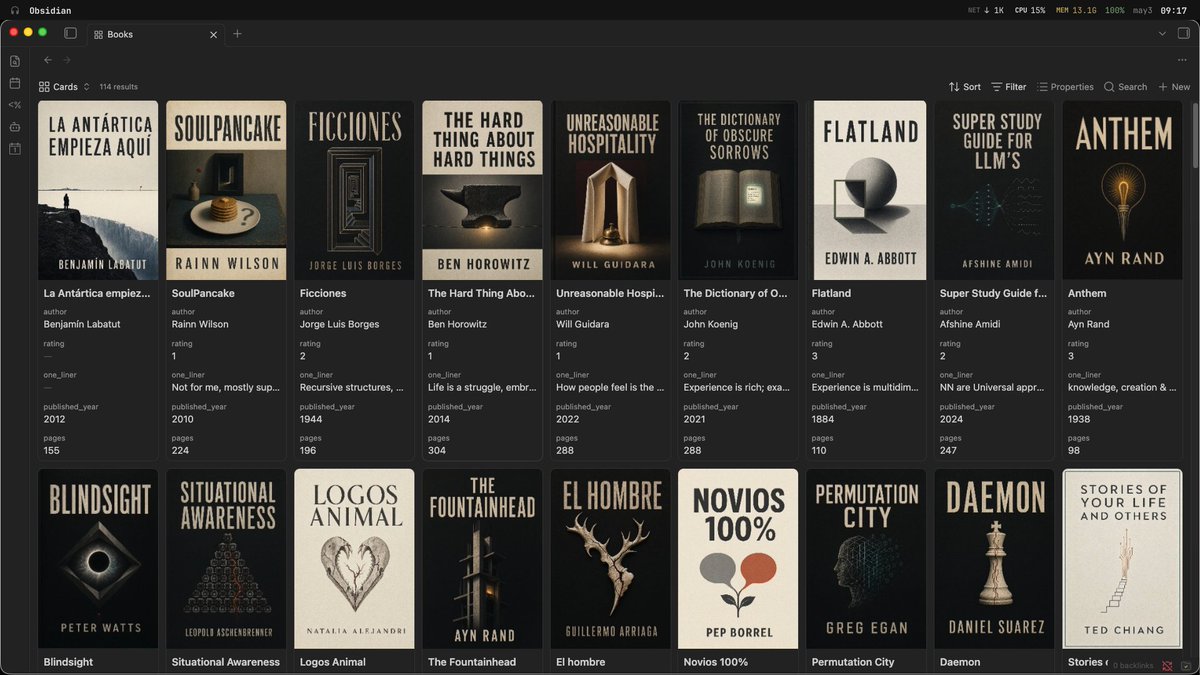Click pages value 98 on Anthem card

(x=1074, y=450)
